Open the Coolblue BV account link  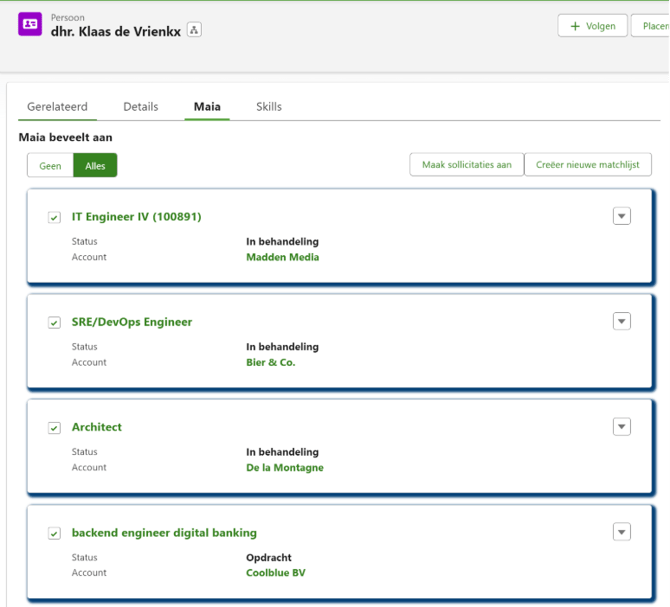coord(277,573)
